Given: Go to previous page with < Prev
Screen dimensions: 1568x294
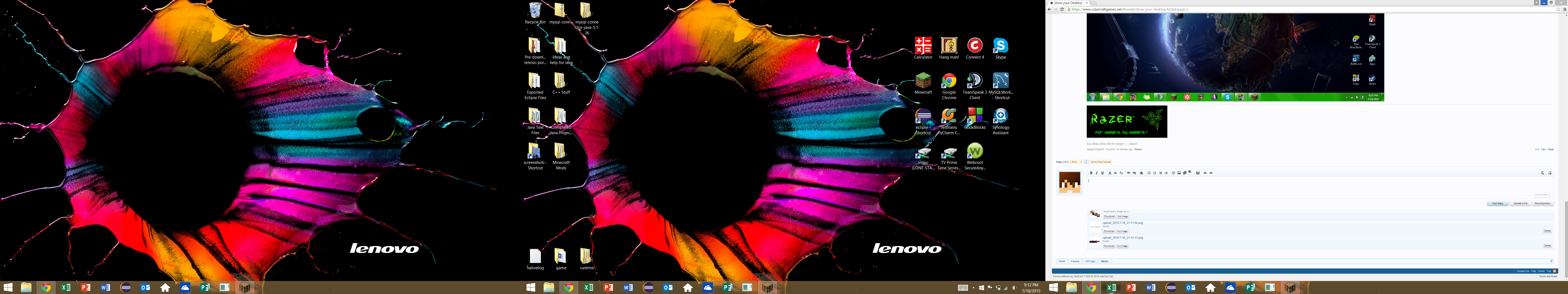Looking at the screenshot, I should (x=1074, y=162).
